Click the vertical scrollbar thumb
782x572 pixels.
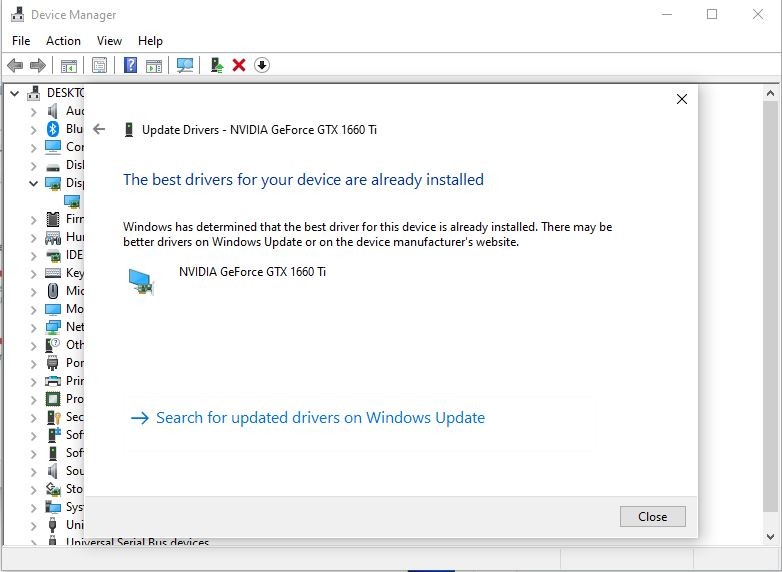point(771,306)
